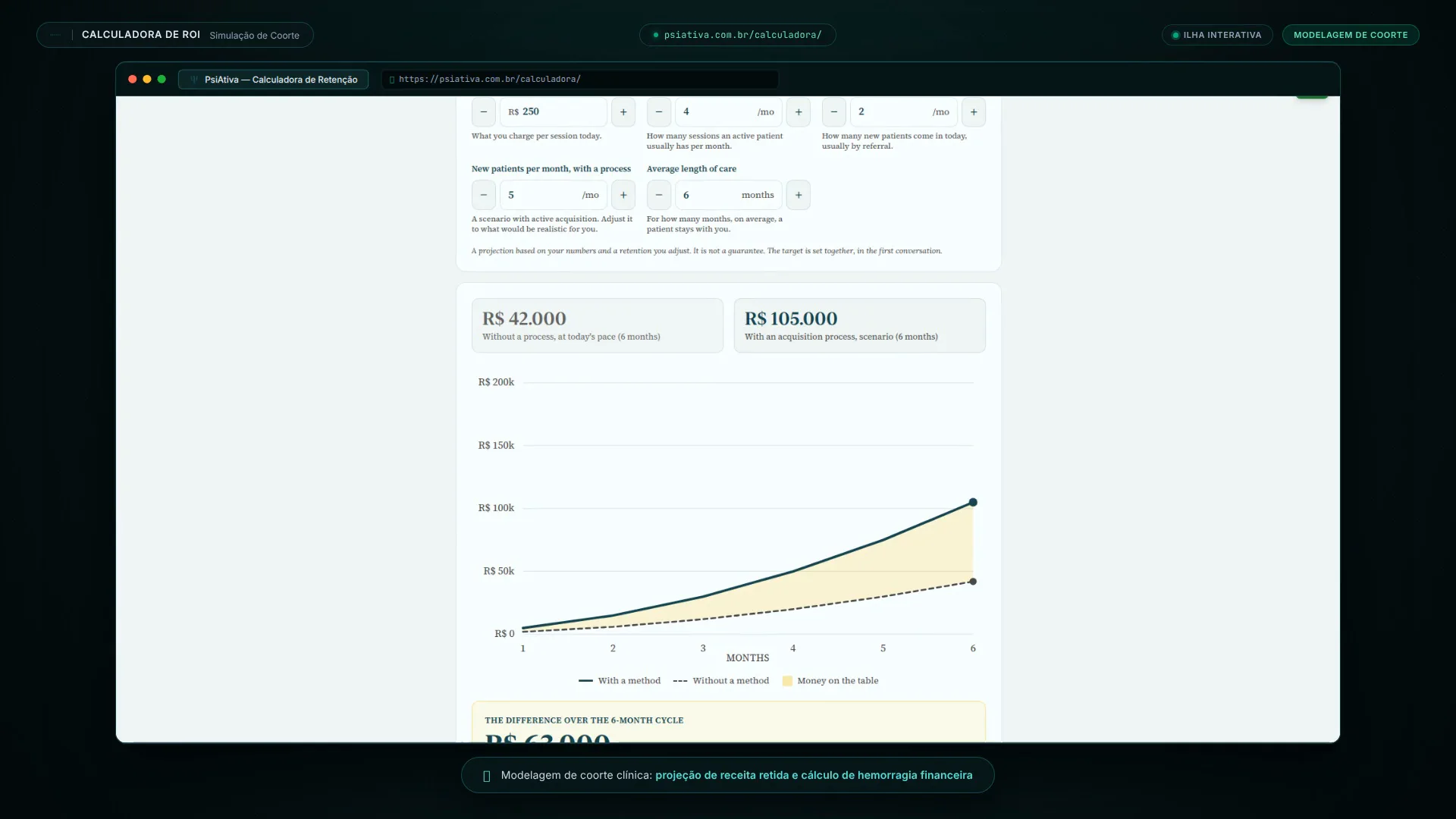Click the psiativa.com.br/calculadora/ URL pill at top
This screenshot has height=819, width=1456.
click(x=737, y=35)
